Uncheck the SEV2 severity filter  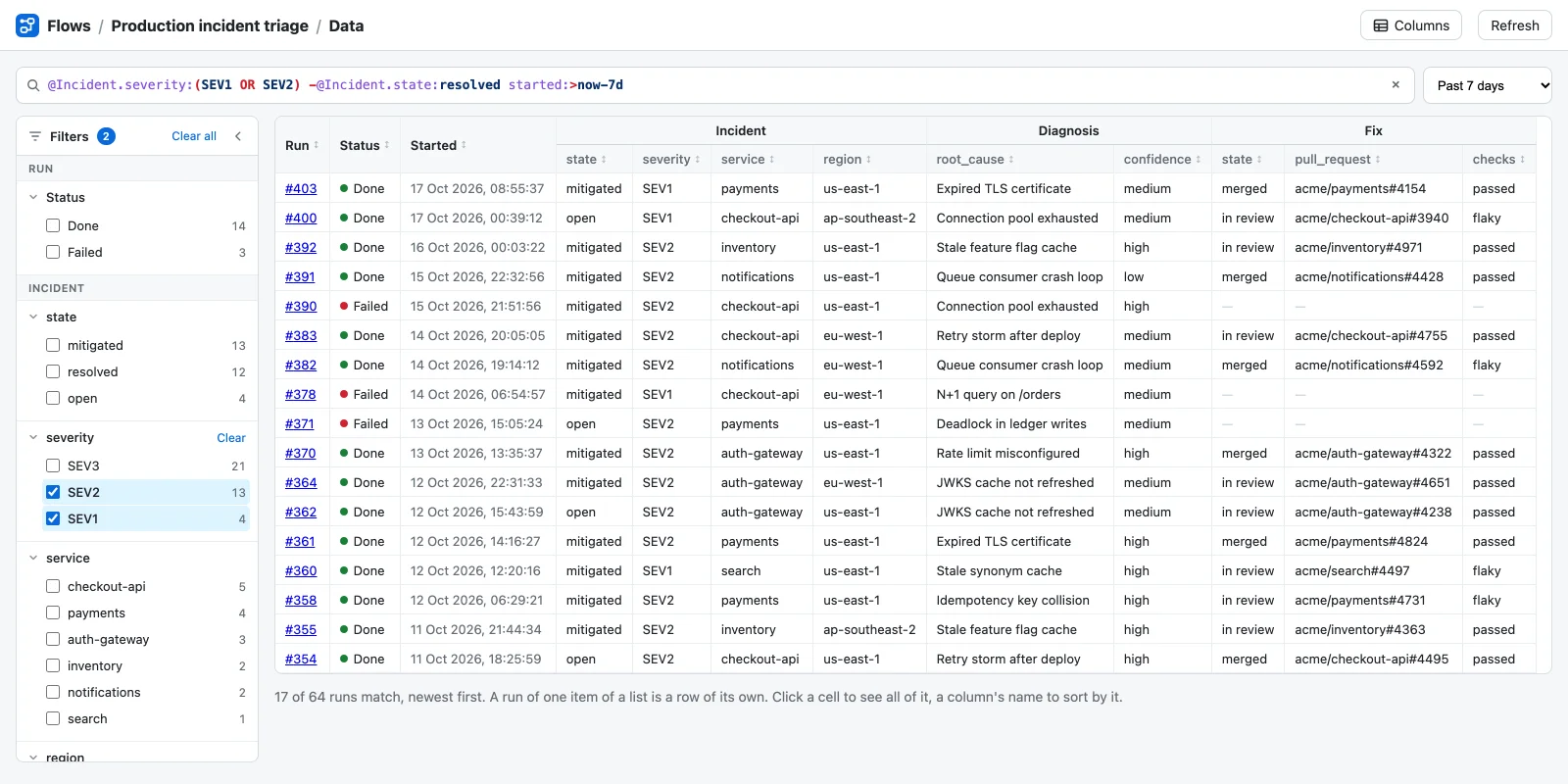[53, 492]
